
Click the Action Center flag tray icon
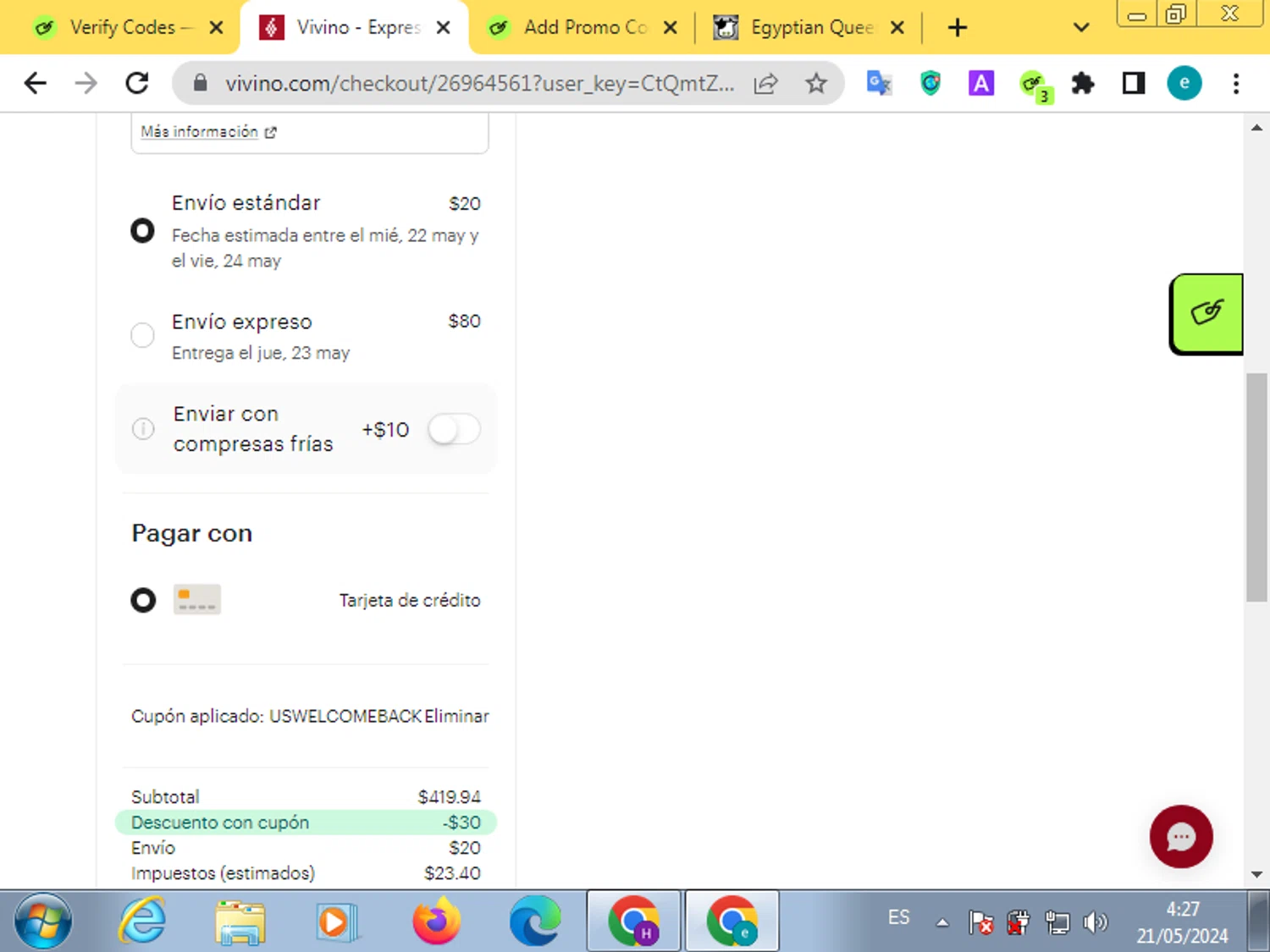980,922
